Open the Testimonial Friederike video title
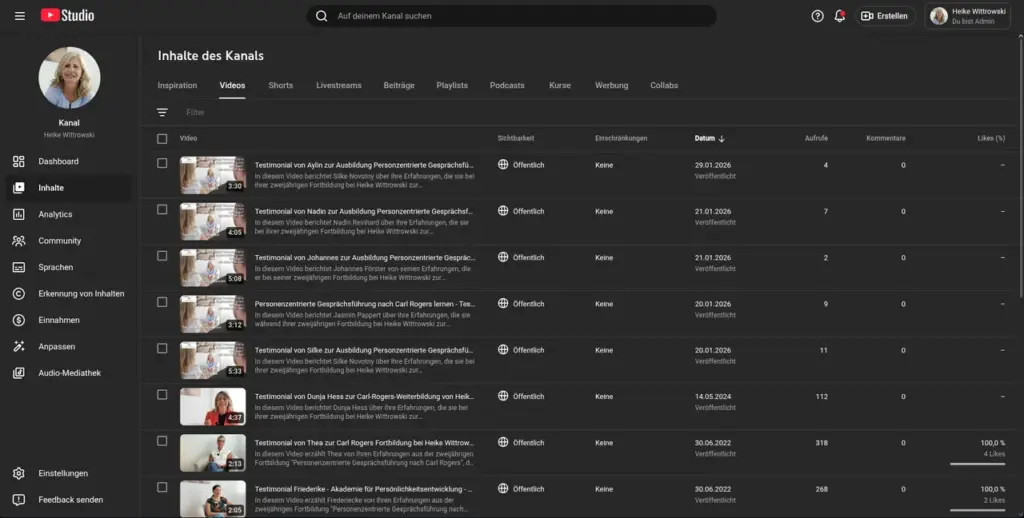The image size is (1024, 518). pyautogui.click(x=363, y=489)
